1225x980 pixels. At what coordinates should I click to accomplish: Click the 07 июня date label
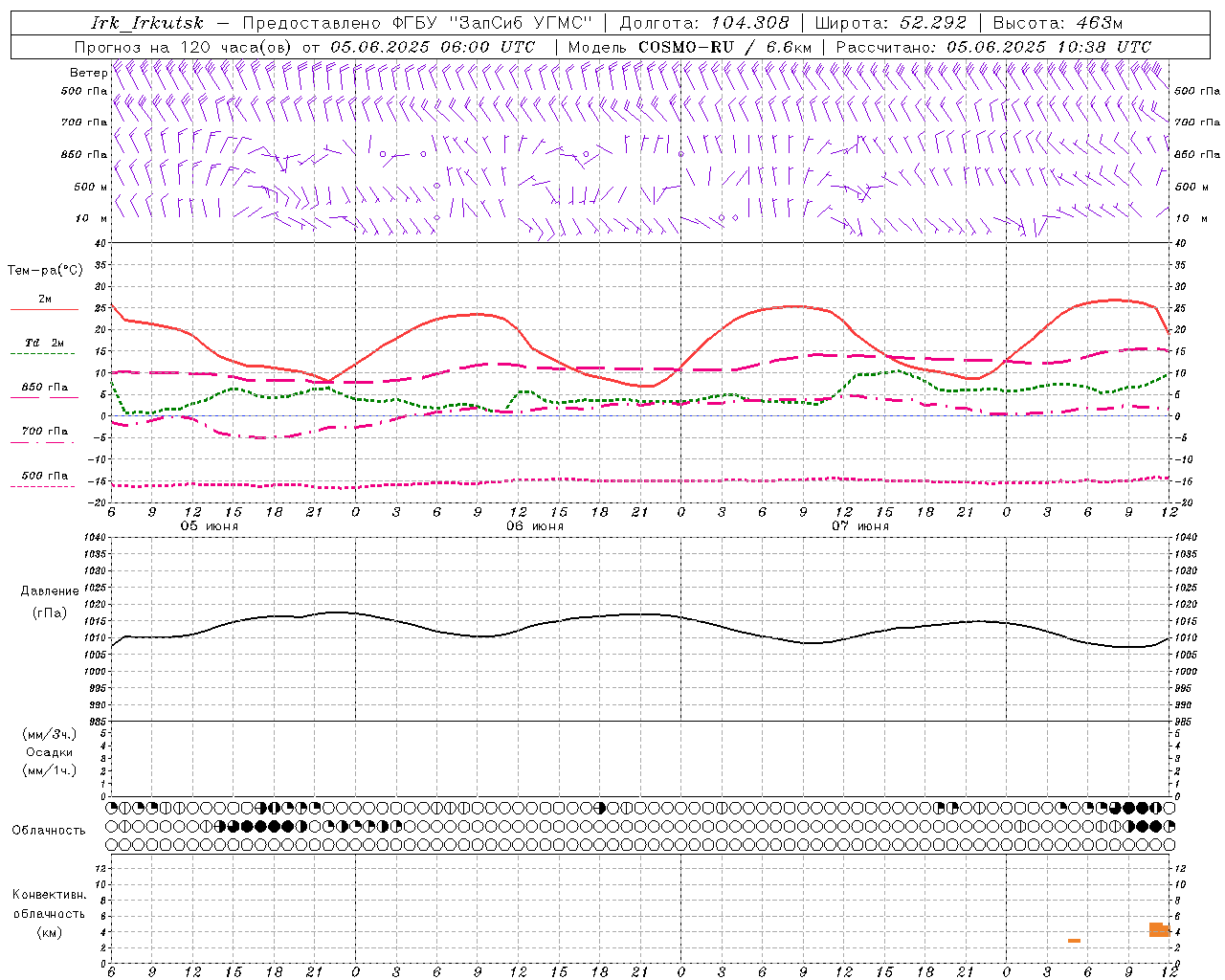pyautogui.click(x=859, y=526)
